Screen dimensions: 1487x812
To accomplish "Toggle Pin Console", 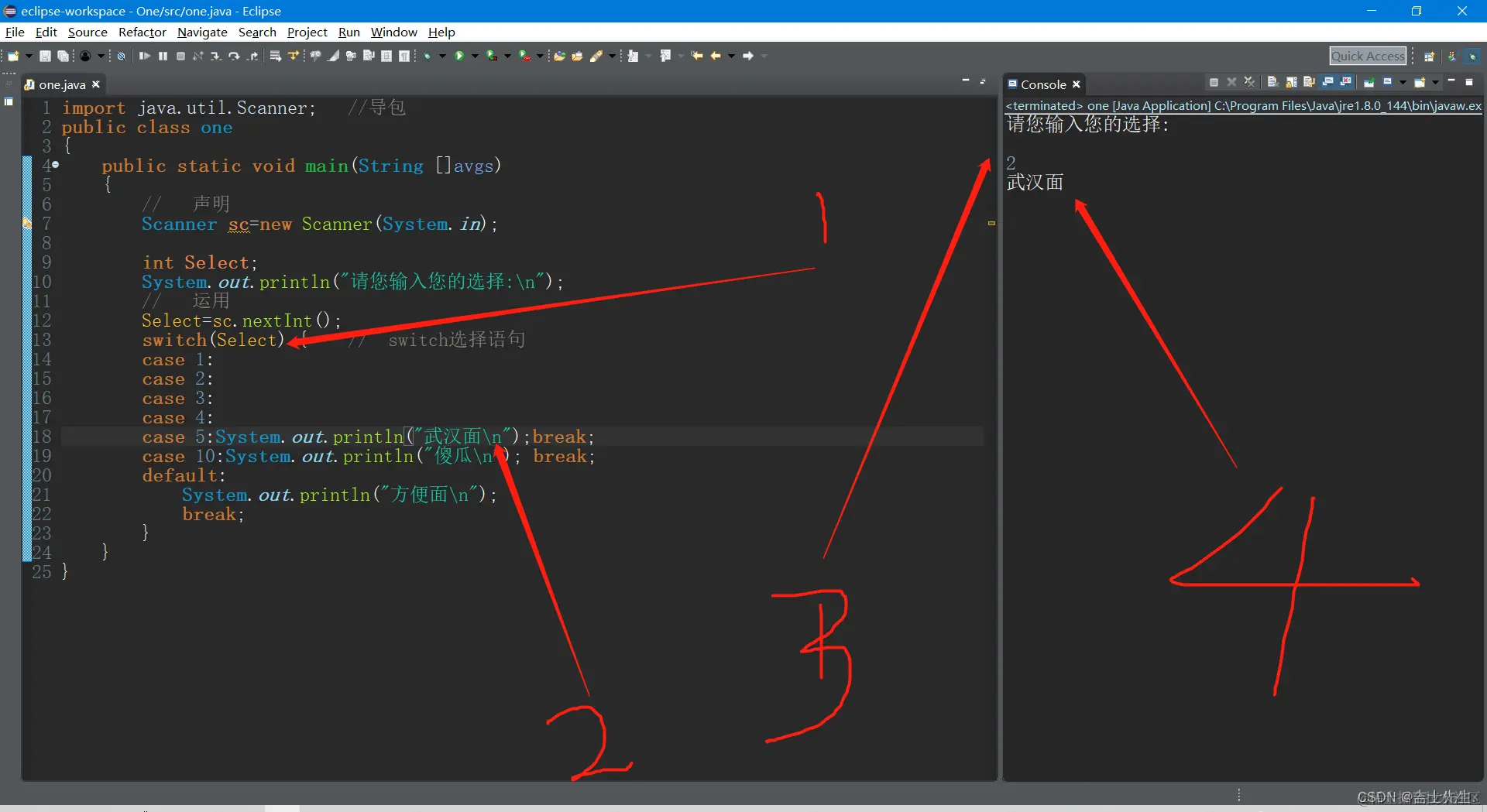I will 1369,82.
